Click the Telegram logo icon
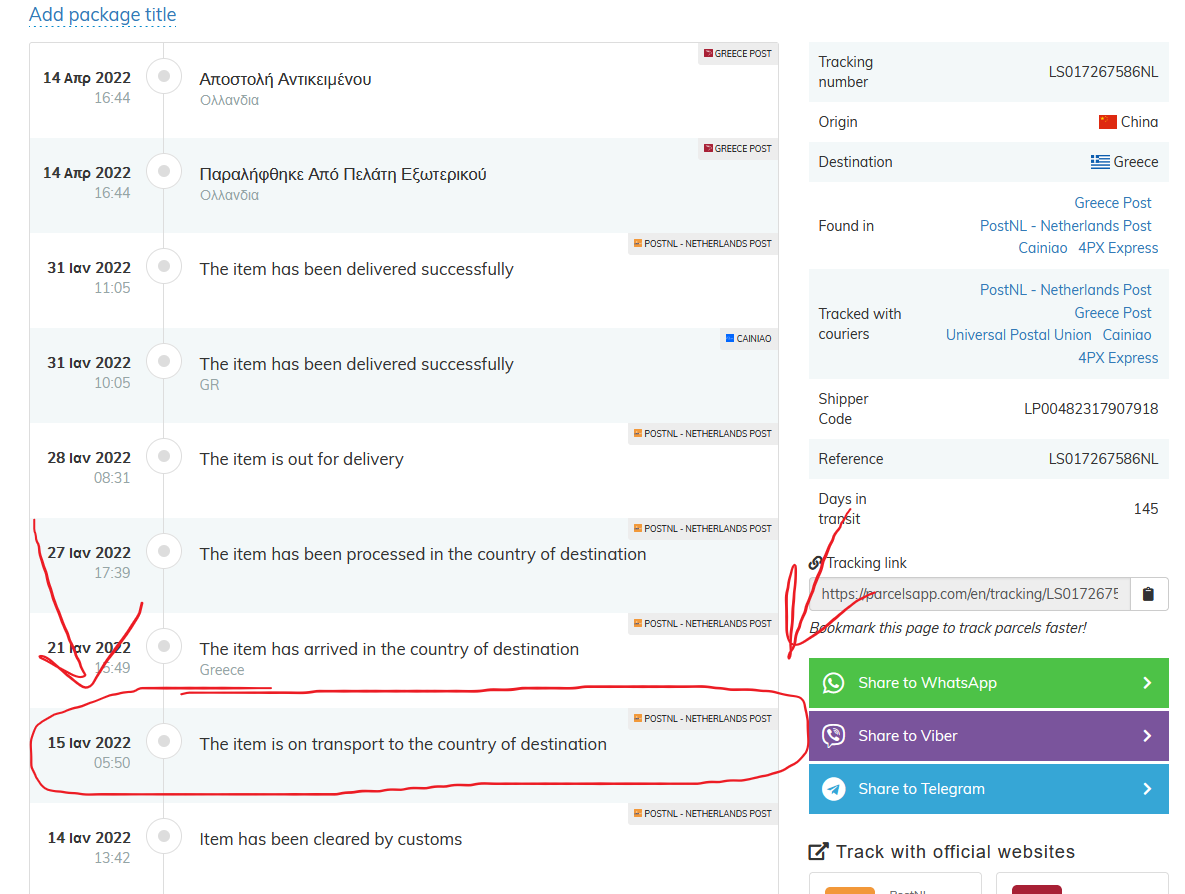This screenshot has width=1185, height=894. [x=834, y=789]
